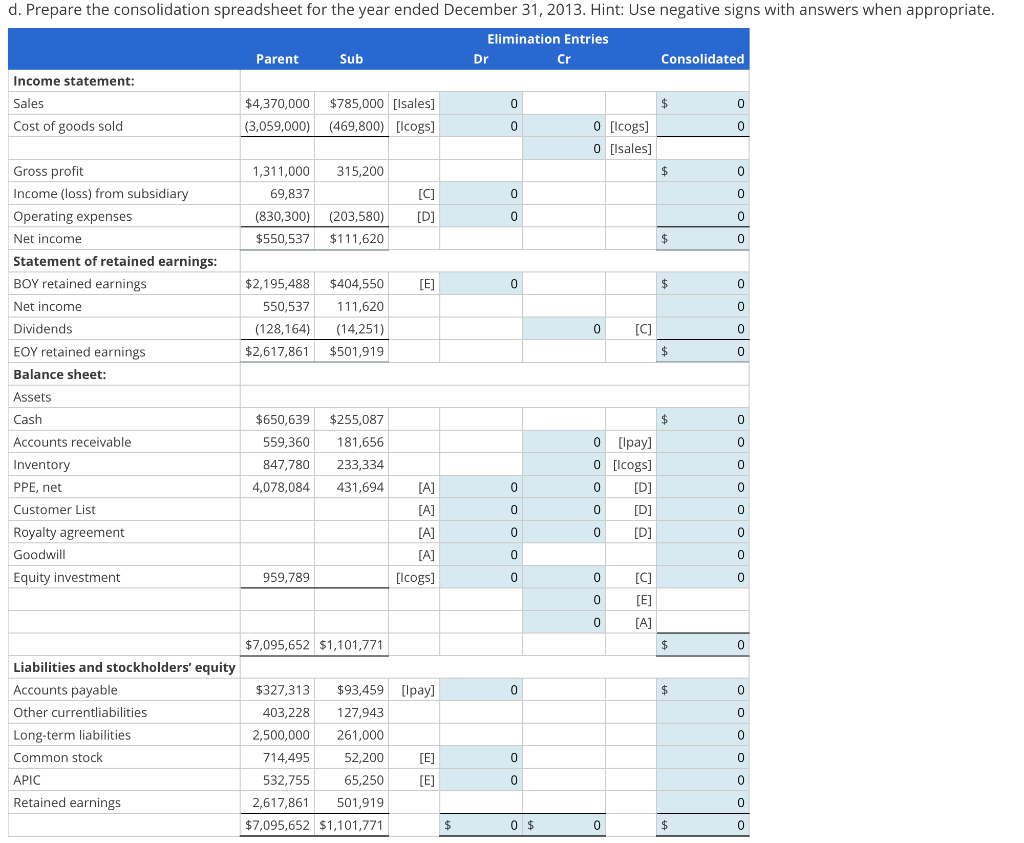
Task: Select the Equity investment credit field for [E]
Action: point(564,599)
